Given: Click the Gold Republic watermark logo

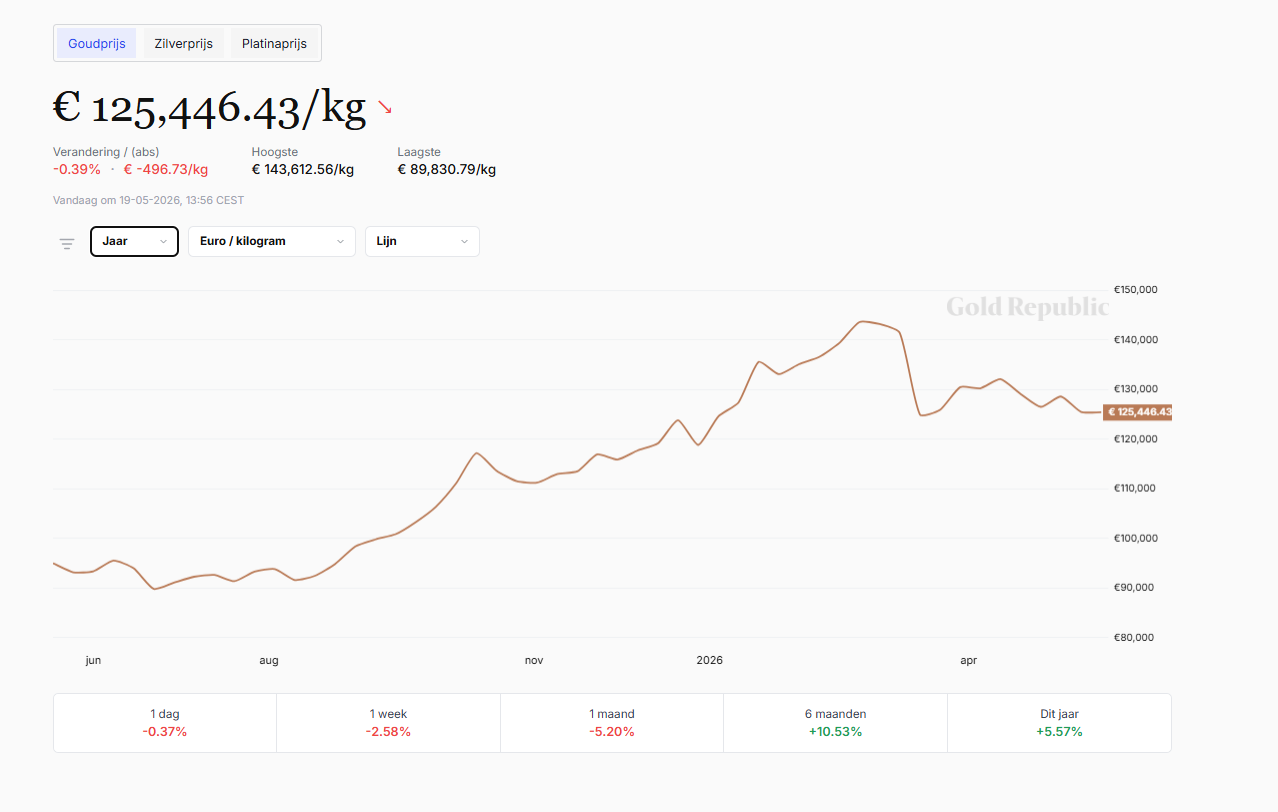Looking at the screenshot, I should 1027,307.
